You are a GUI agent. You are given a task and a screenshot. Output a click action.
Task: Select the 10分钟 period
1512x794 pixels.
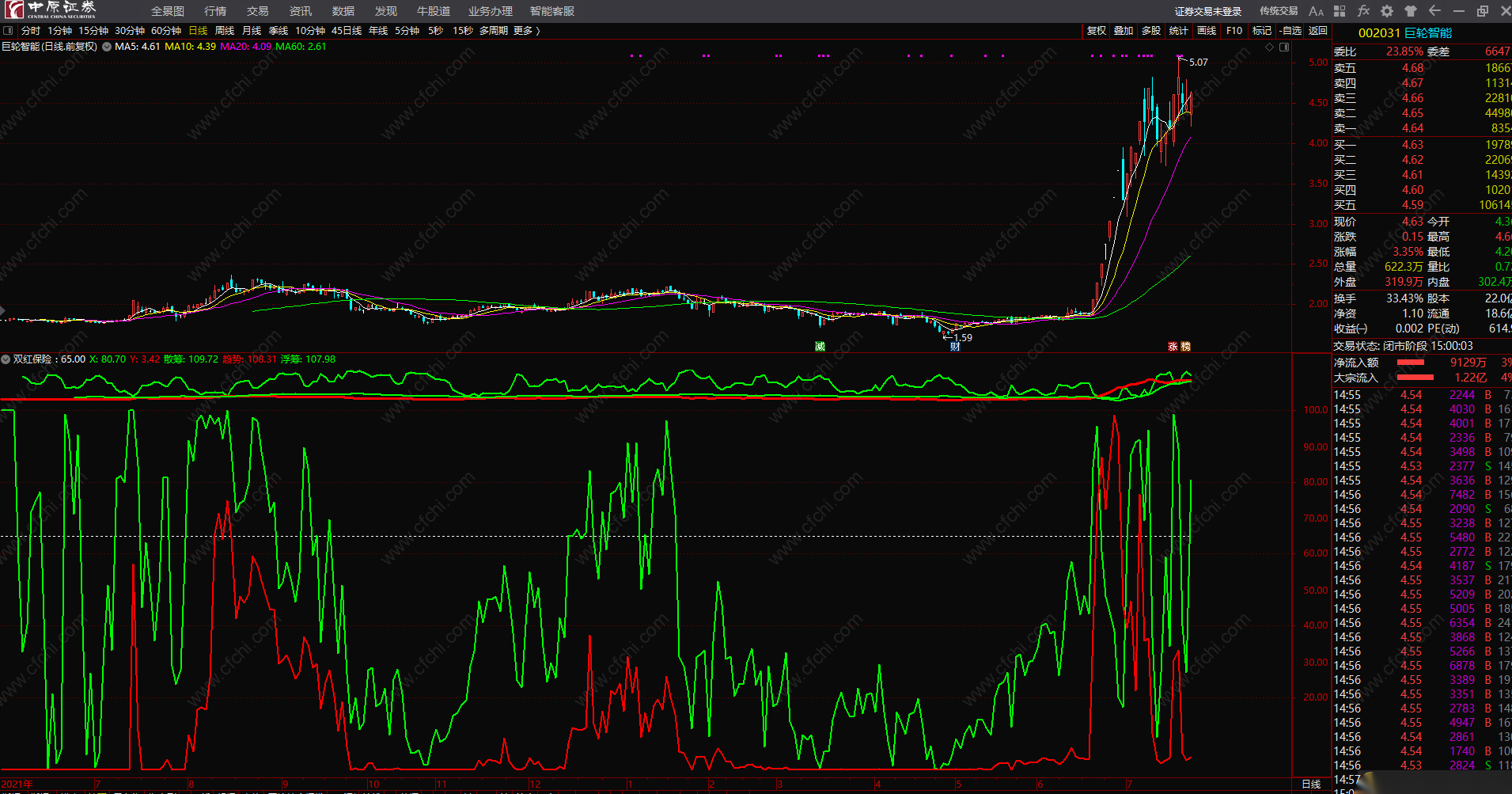(310, 31)
